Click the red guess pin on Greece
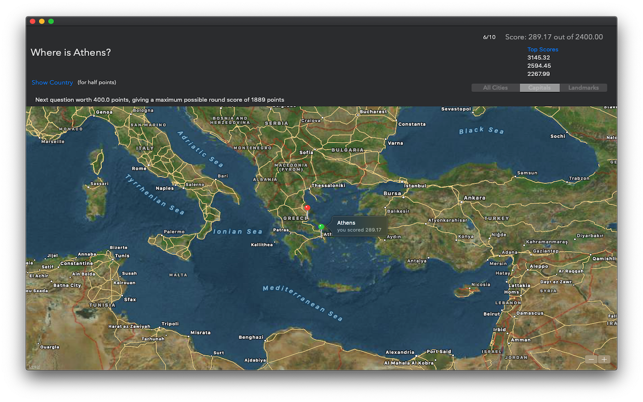 (x=307, y=208)
